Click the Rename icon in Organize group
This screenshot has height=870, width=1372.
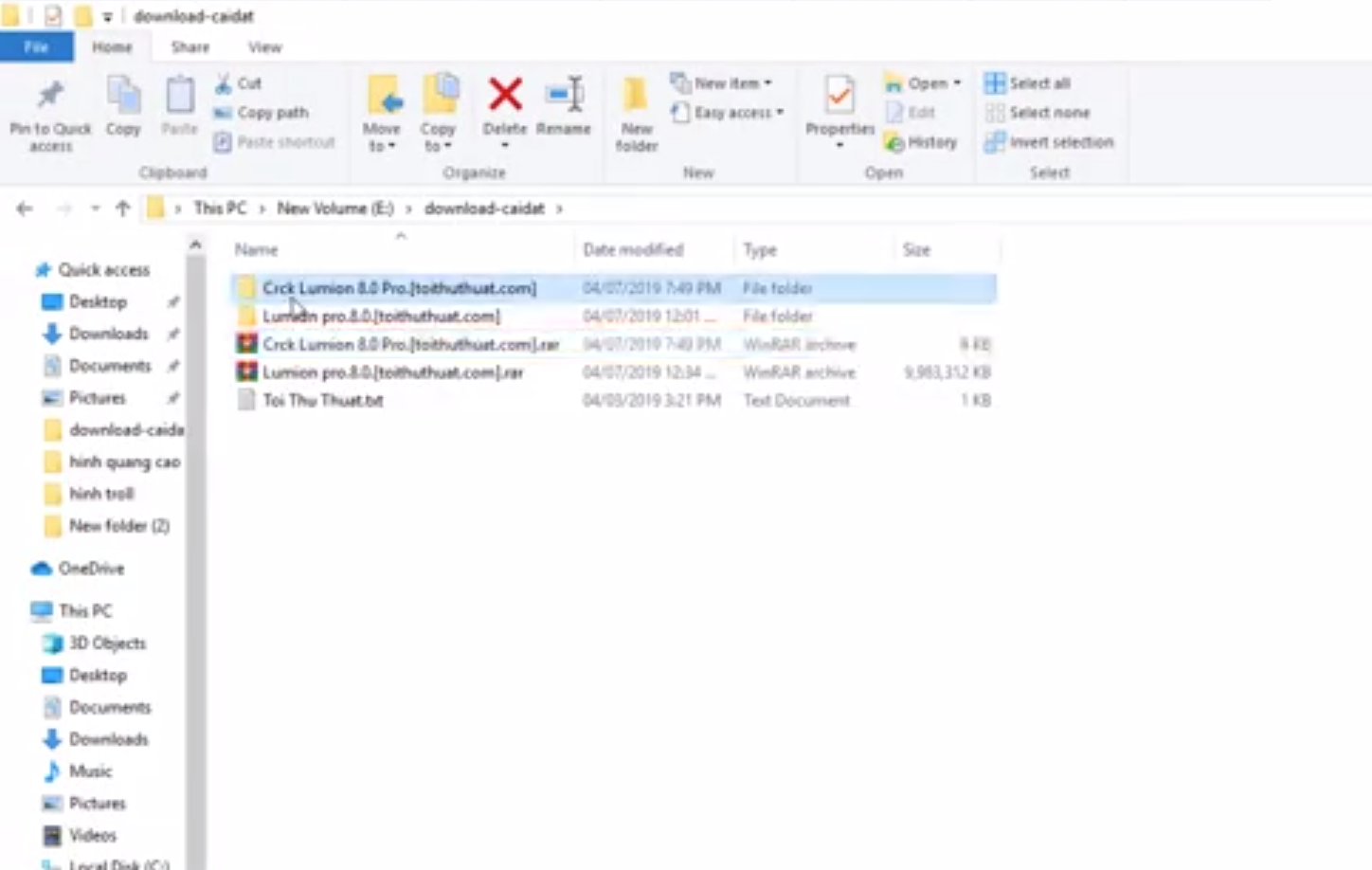coord(564,95)
